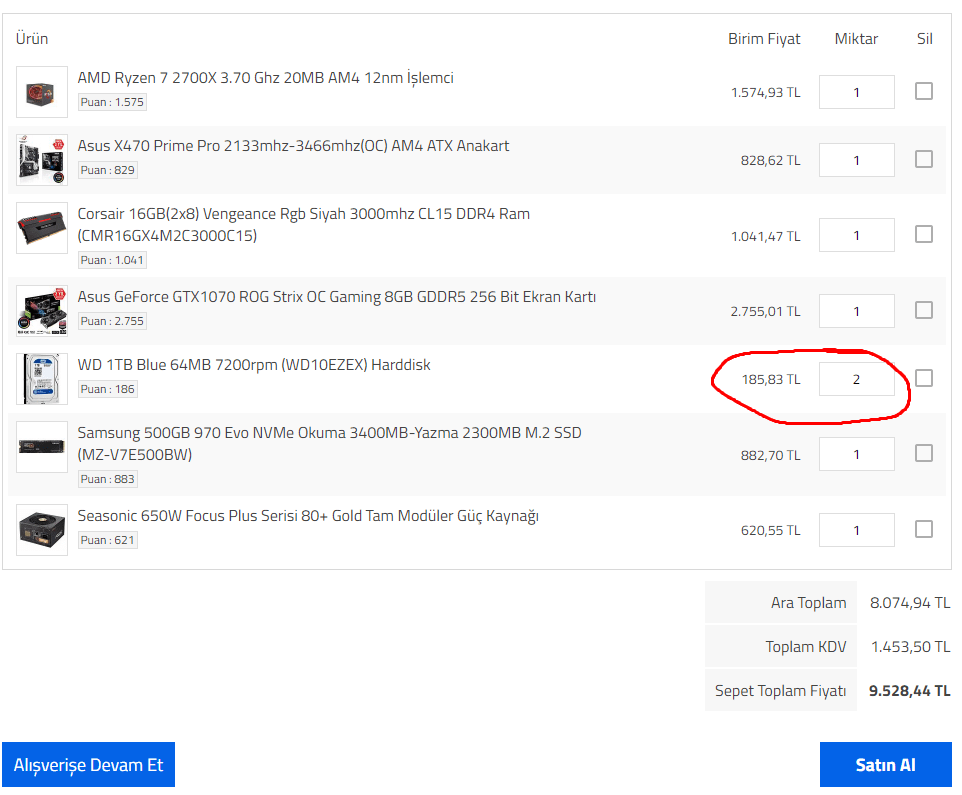
Task: Click the Puan : 883 badge
Action: [107, 479]
